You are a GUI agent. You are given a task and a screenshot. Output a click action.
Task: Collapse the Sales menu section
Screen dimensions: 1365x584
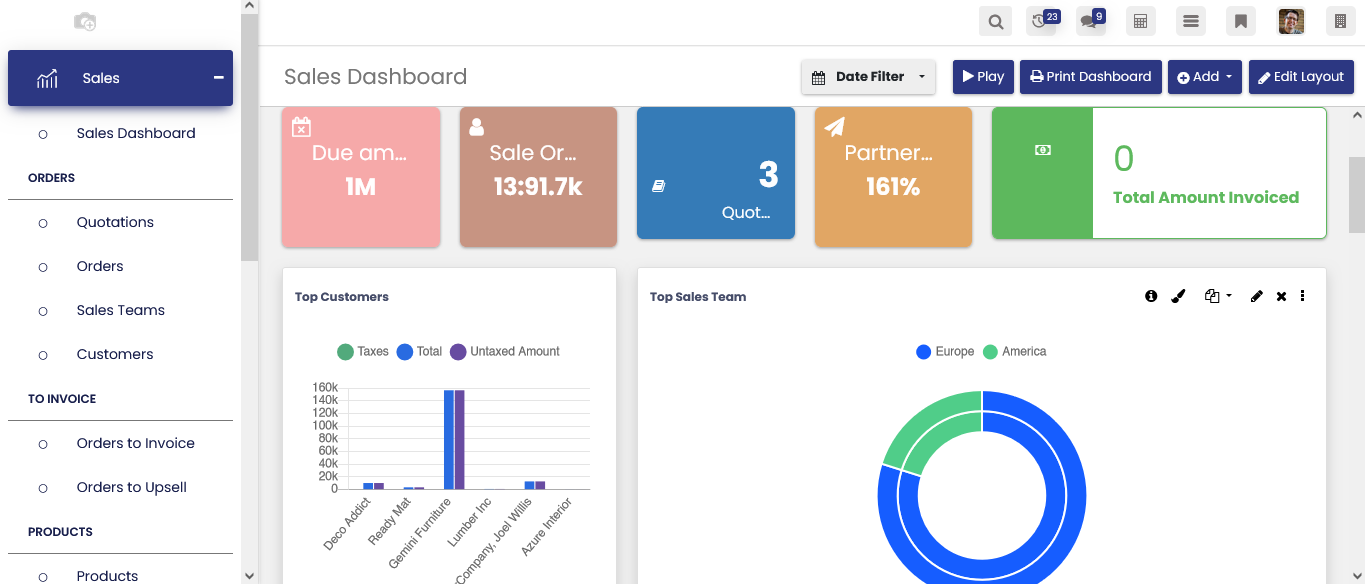pyautogui.click(x=218, y=78)
